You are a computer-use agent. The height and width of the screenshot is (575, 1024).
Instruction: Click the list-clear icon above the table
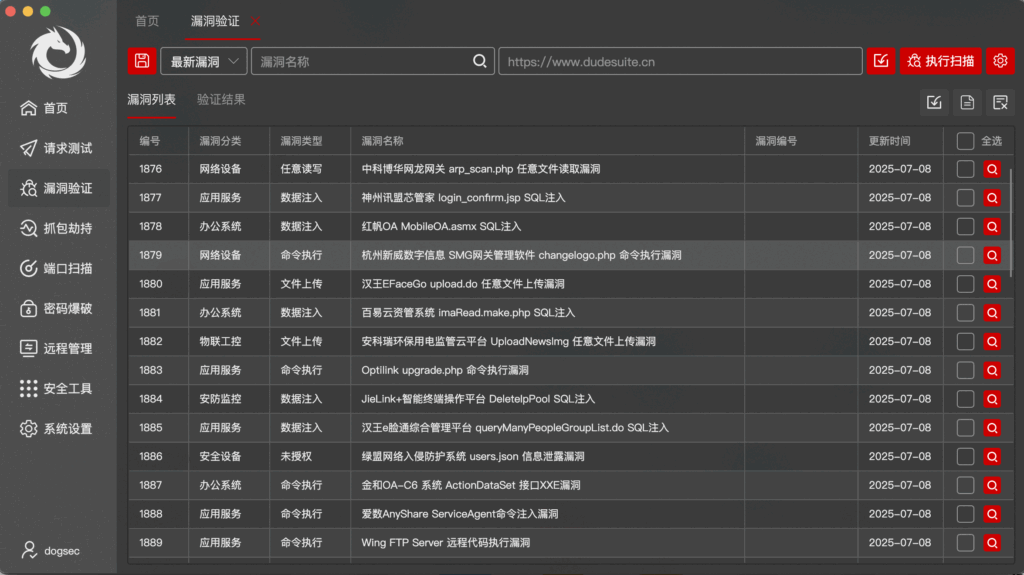999,102
